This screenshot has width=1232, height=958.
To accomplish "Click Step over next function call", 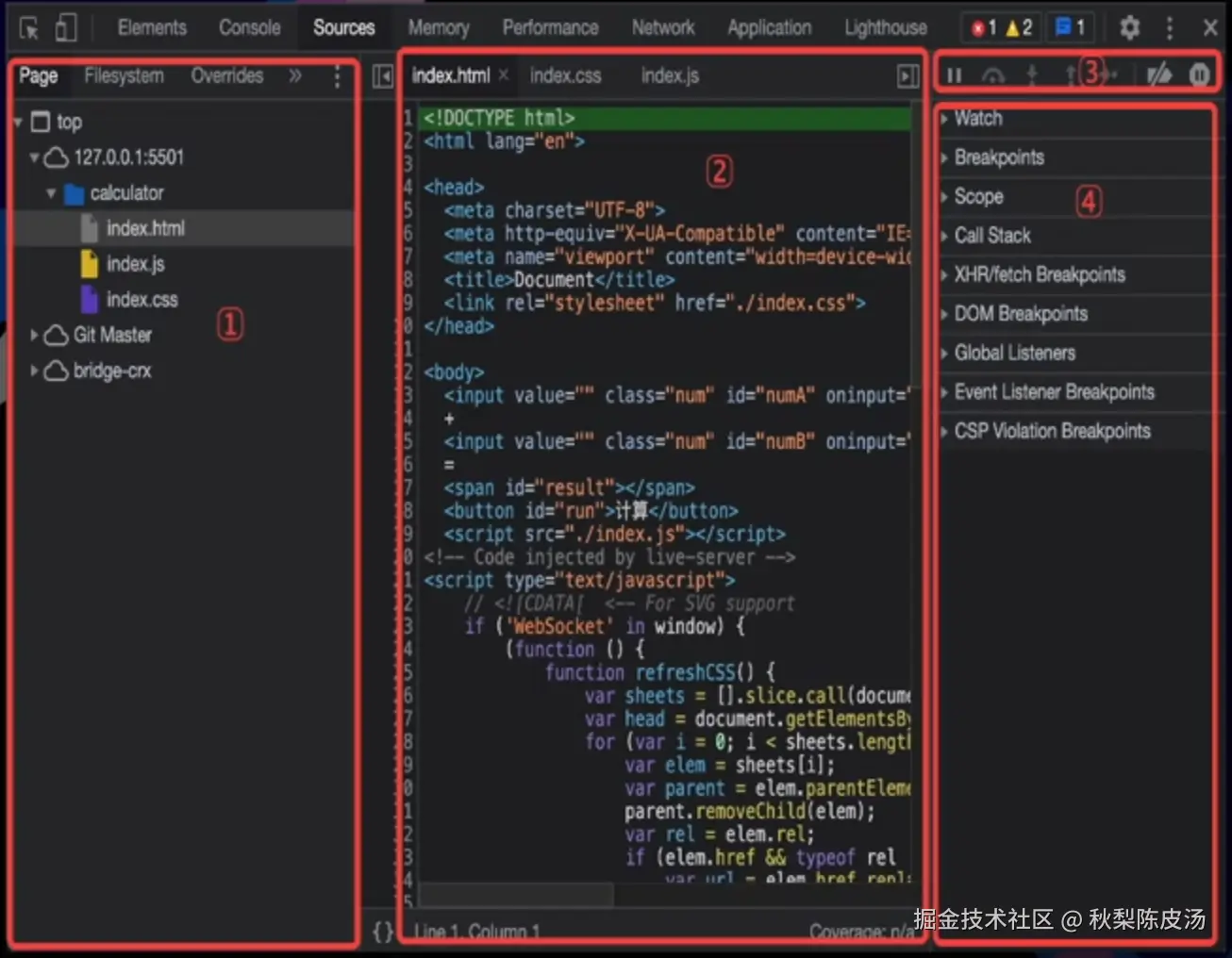I will [x=993, y=74].
